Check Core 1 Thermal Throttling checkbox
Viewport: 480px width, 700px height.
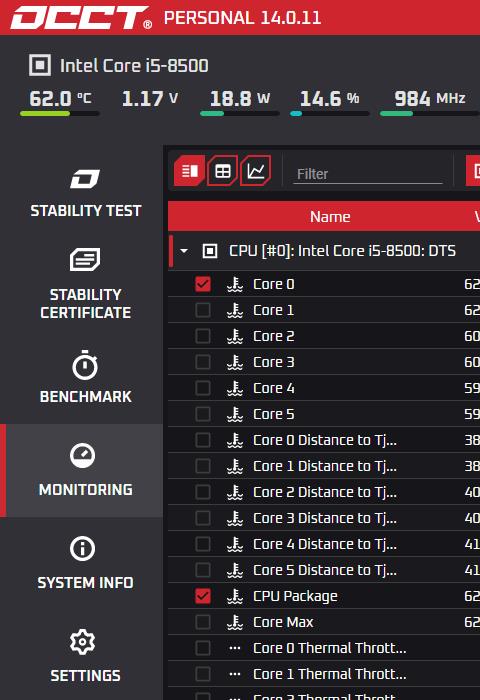pos(203,674)
